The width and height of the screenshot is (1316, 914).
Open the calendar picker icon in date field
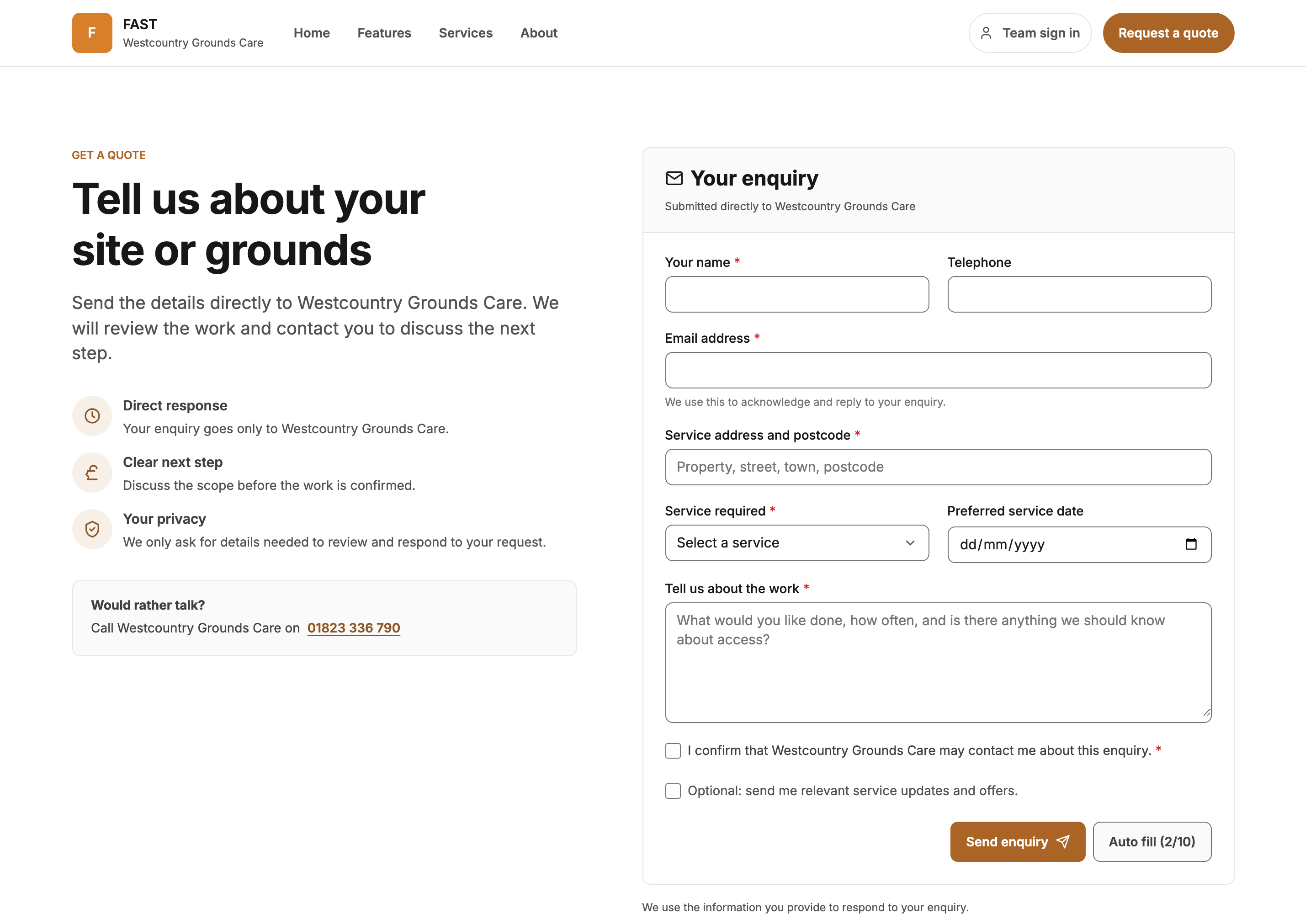coord(1191,544)
